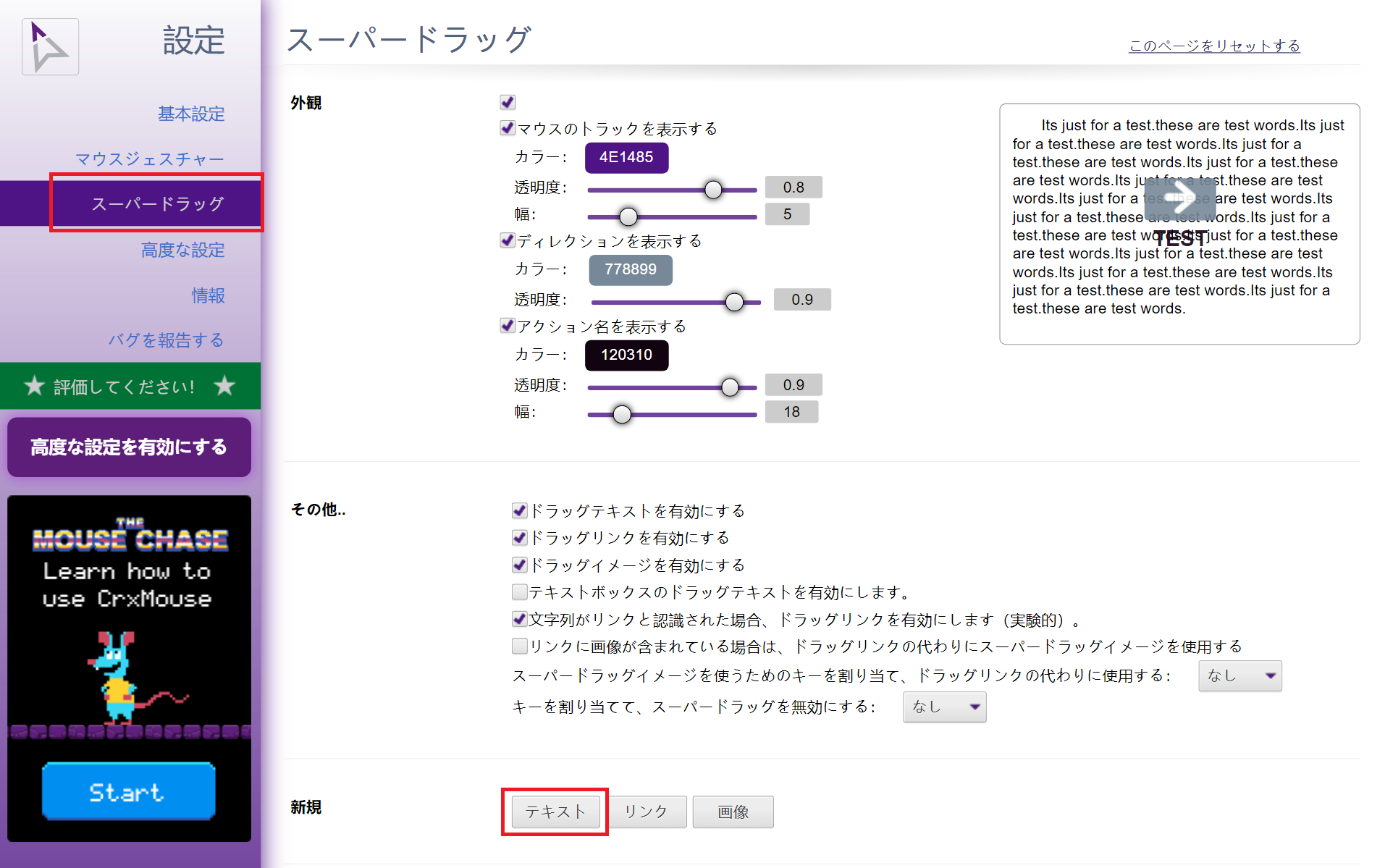Click the 高度な設定を有効にする button
The width and height of the screenshot is (1385, 868).
coord(129,447)
